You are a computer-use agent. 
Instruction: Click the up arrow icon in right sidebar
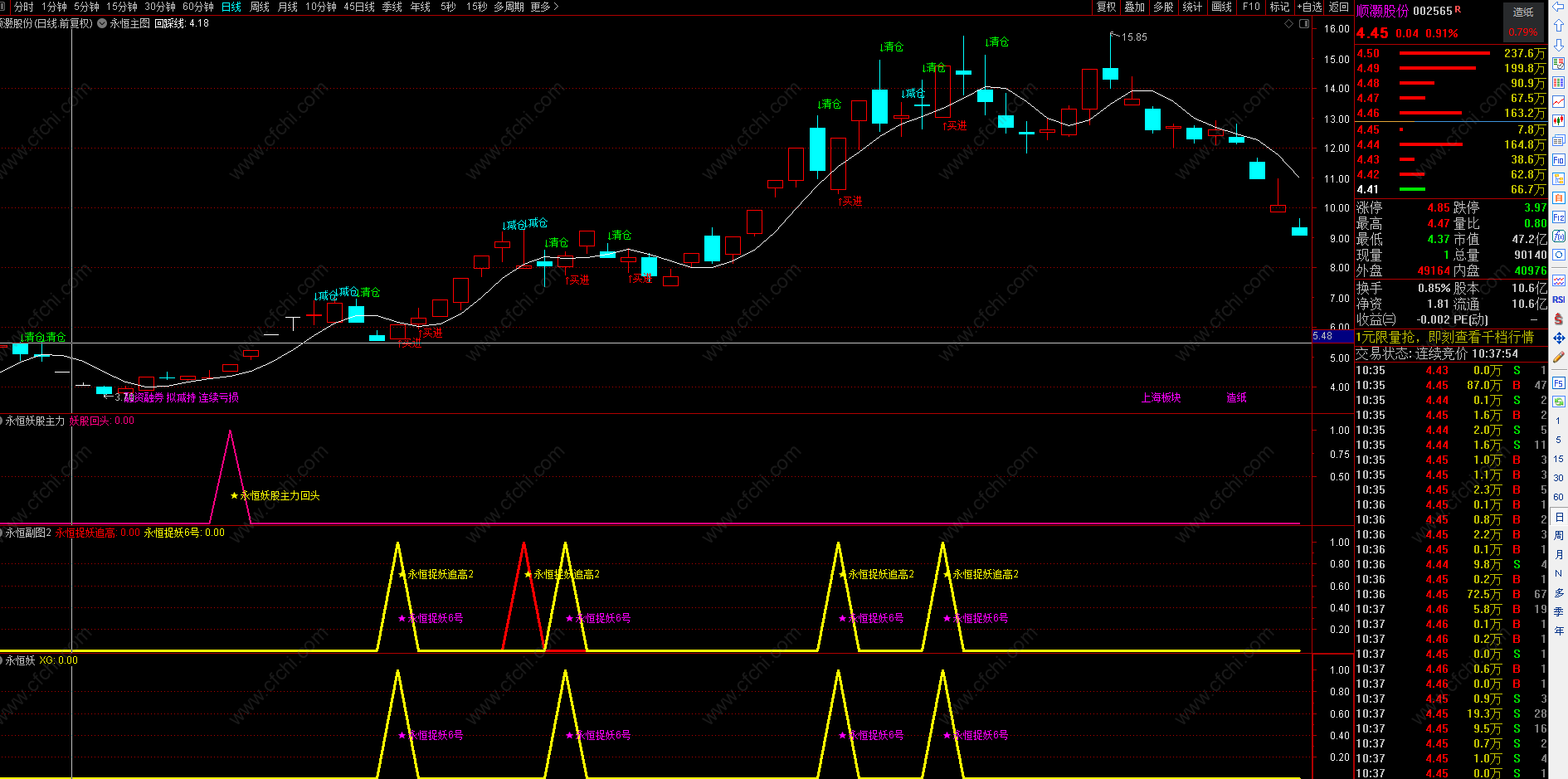pyautogui.click(x=1559, y=26)
